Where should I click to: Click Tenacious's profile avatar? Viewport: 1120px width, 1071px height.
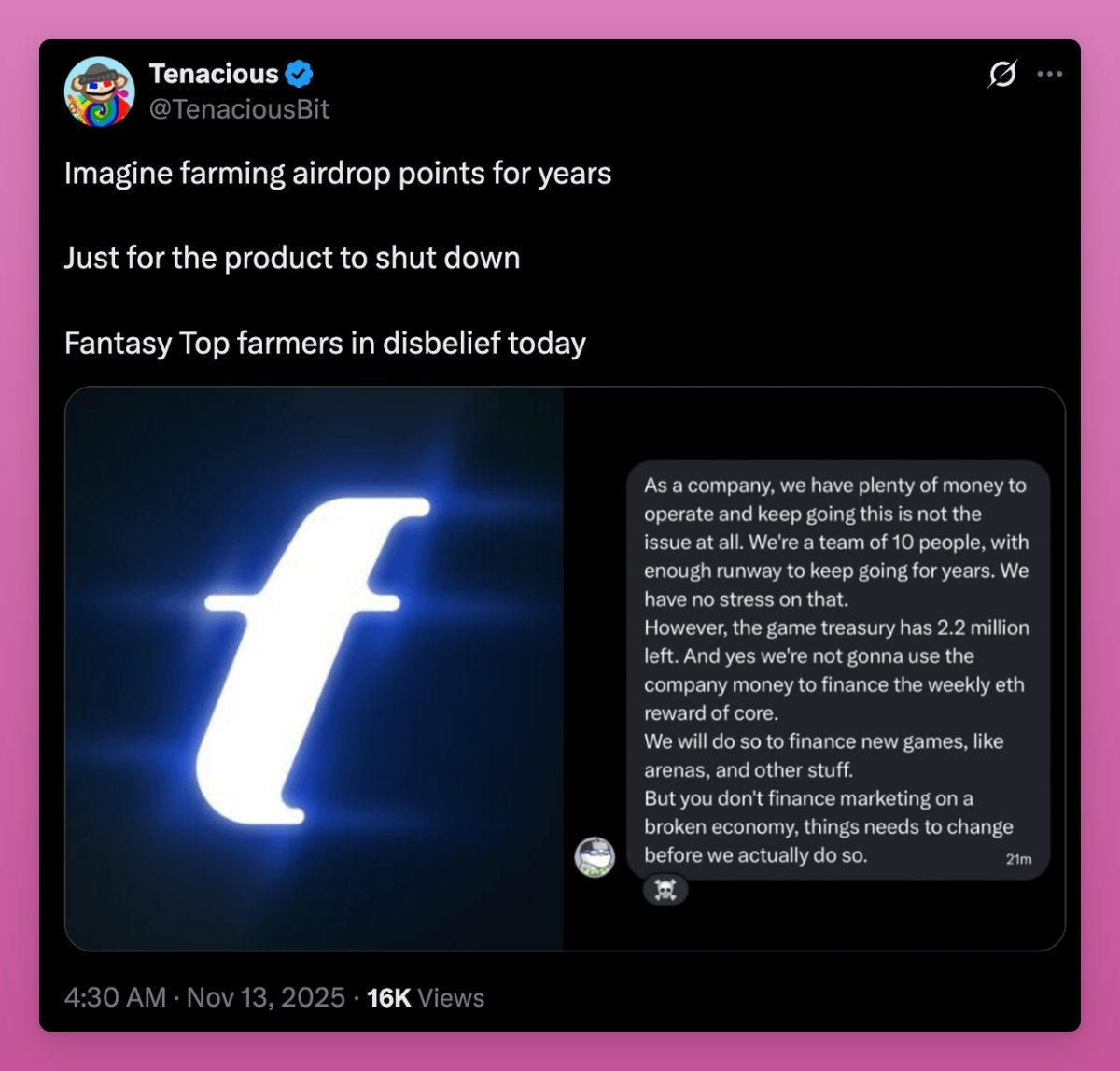[x=99, y=92]
